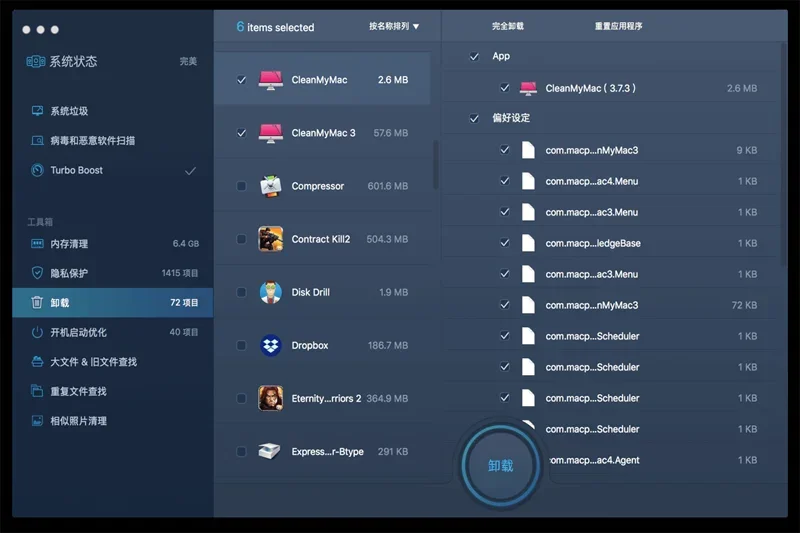This screenshot has width=800, height=533.
Task: Select the 系统垃圾 monitor icon
Action: [x=37, y=111]
